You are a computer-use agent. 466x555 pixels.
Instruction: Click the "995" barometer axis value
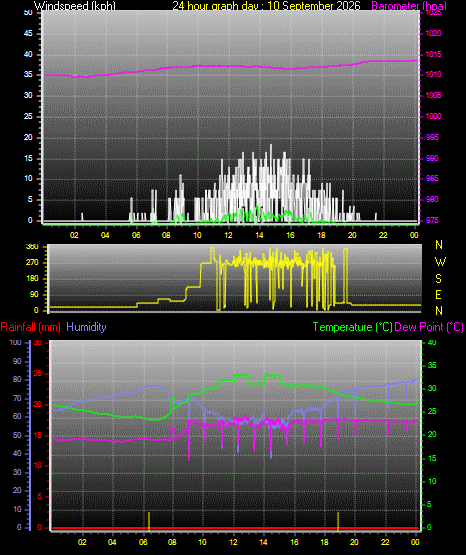[432, 137]
